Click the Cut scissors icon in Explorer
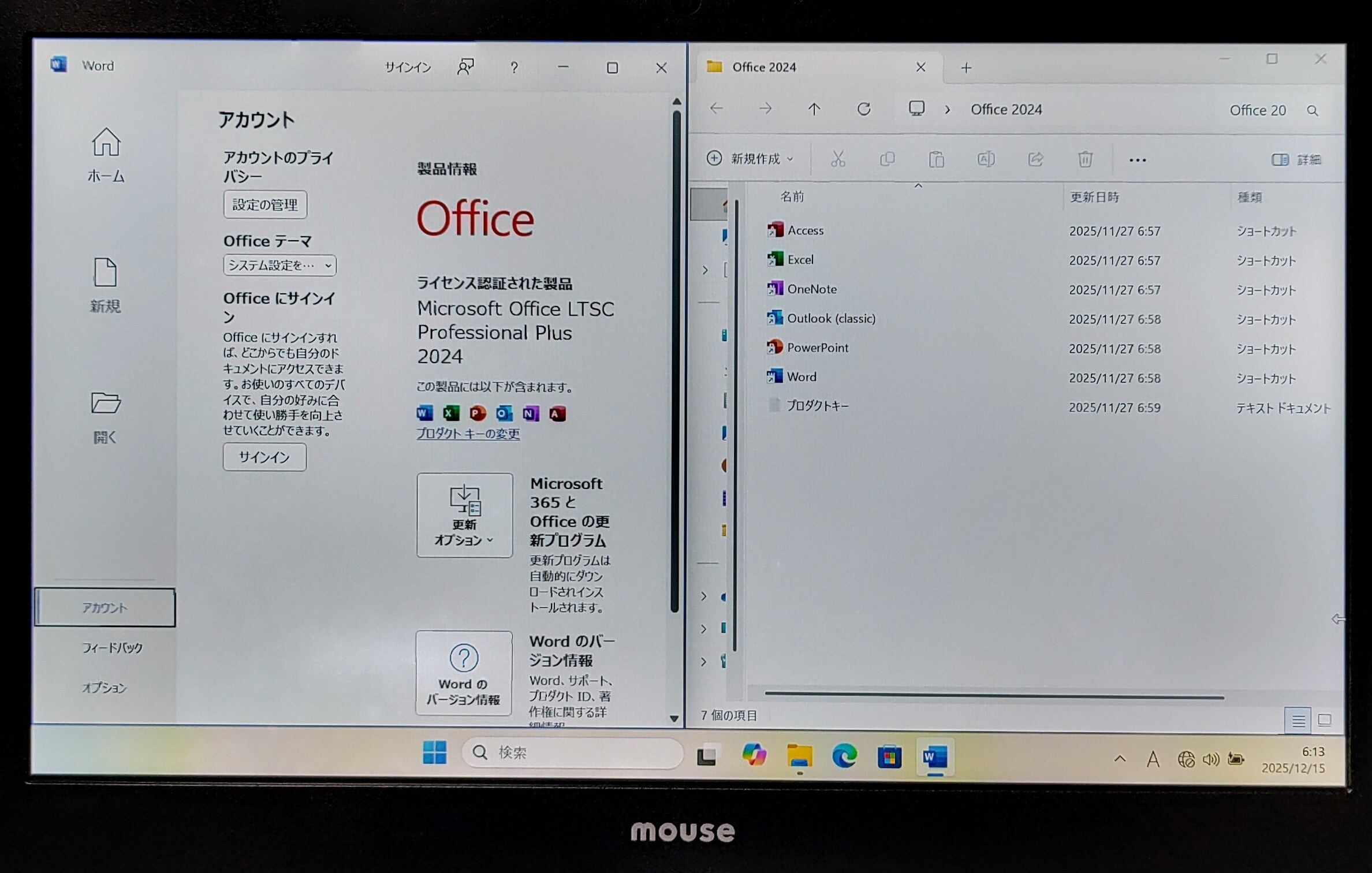Image resolution: width=1372 pixels, height=873 pixels. pyautogui.click(x=838, y=159)
